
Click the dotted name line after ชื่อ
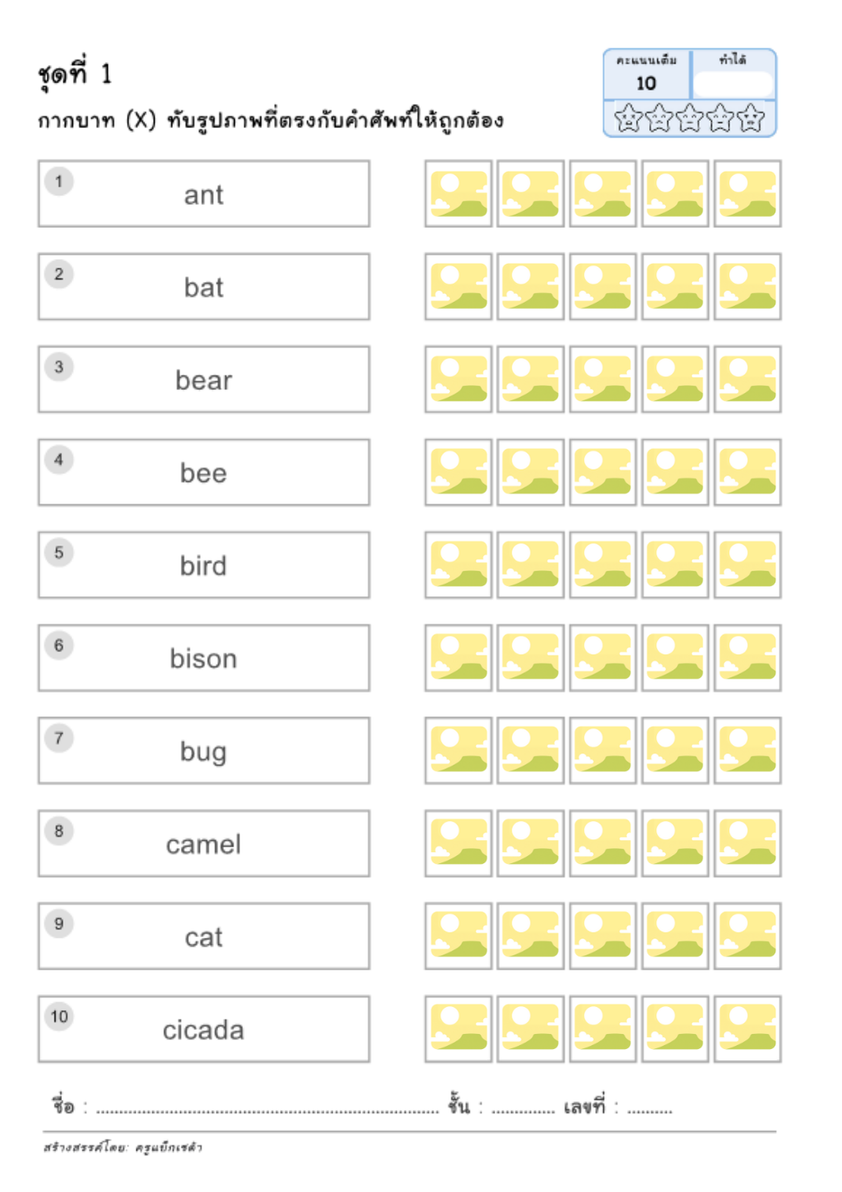click(267, 1111)
